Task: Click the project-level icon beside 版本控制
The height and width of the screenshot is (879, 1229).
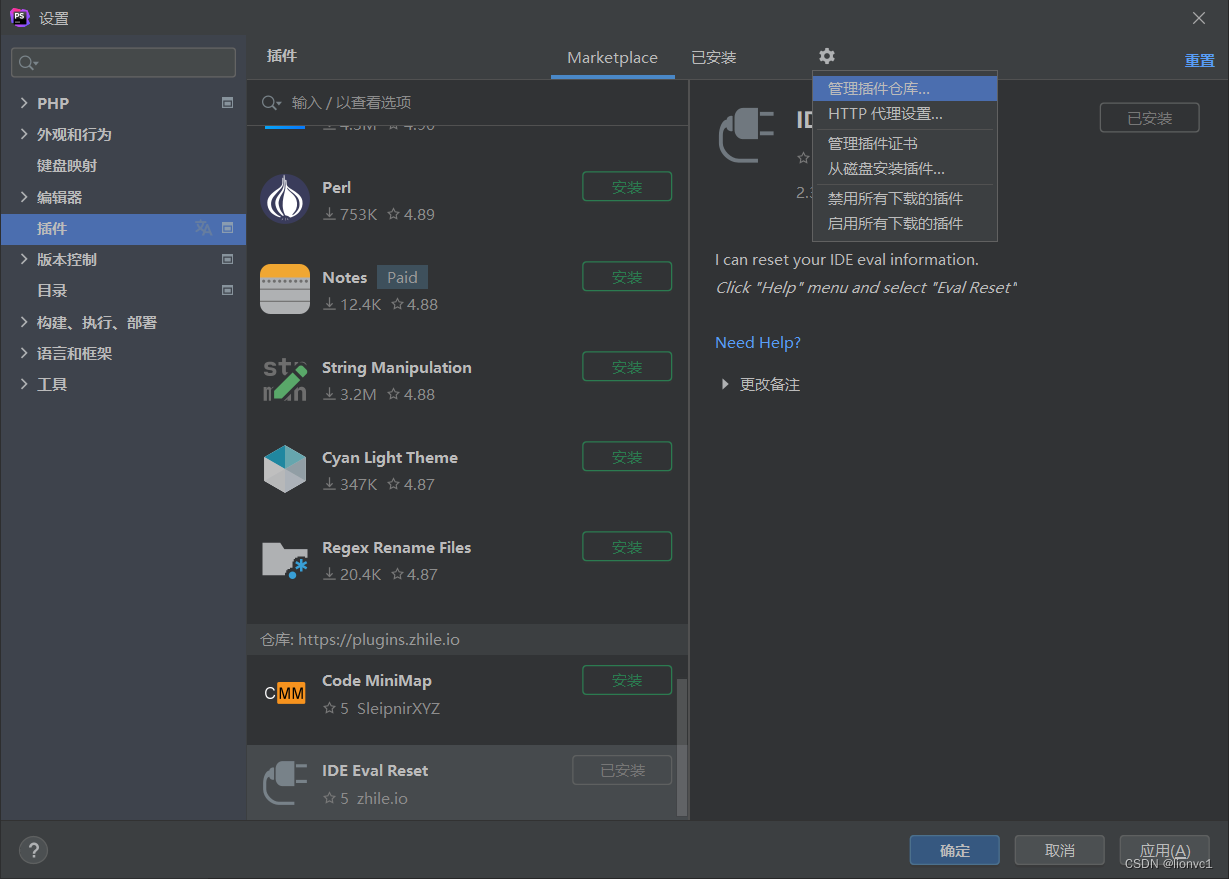Action: tap(228, 259)
